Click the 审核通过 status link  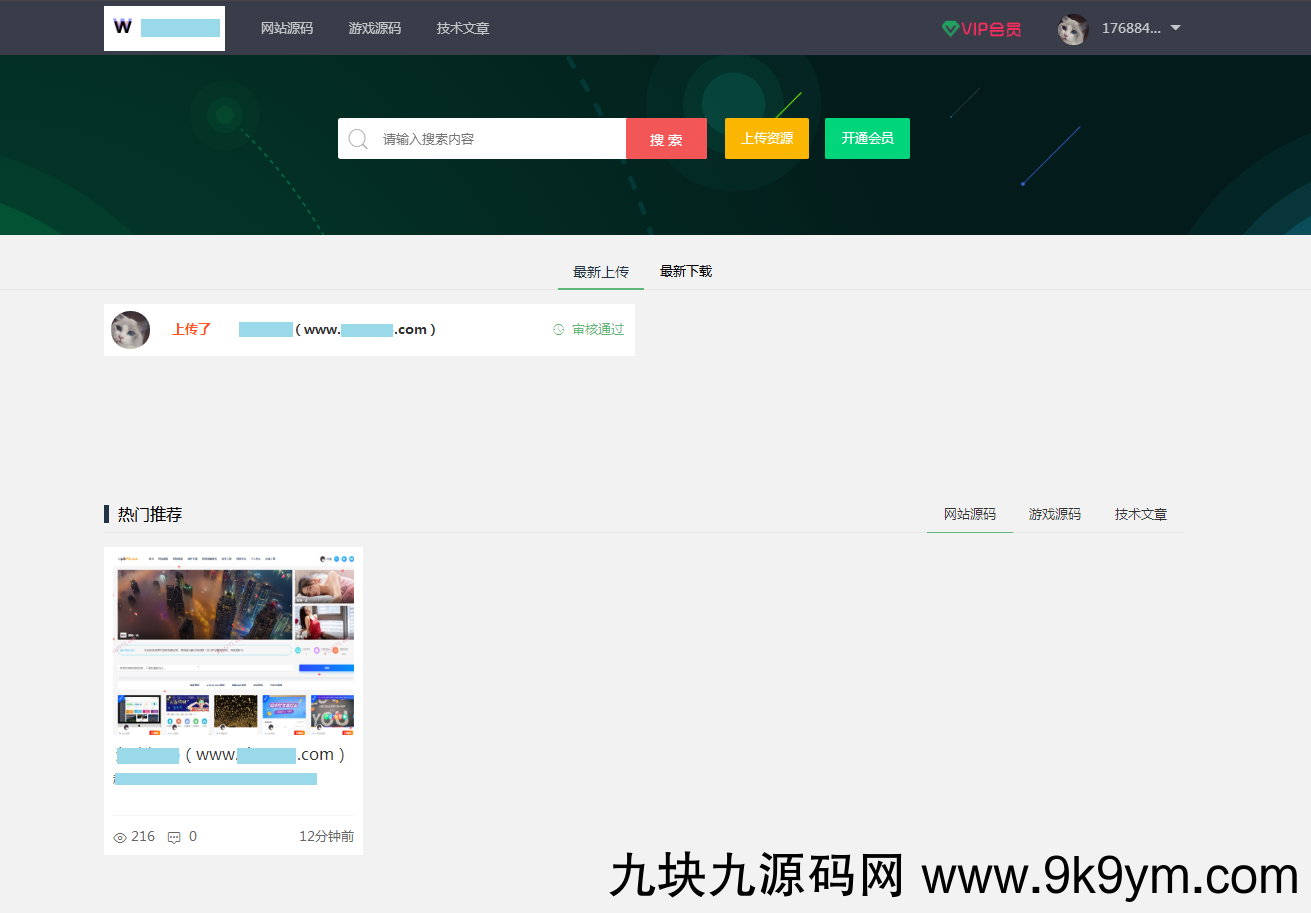[x=595, y=328]
